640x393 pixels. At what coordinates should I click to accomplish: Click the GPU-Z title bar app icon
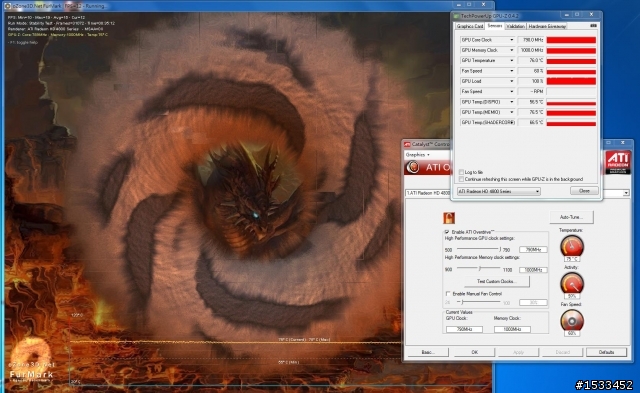click(x=456, y=16)
